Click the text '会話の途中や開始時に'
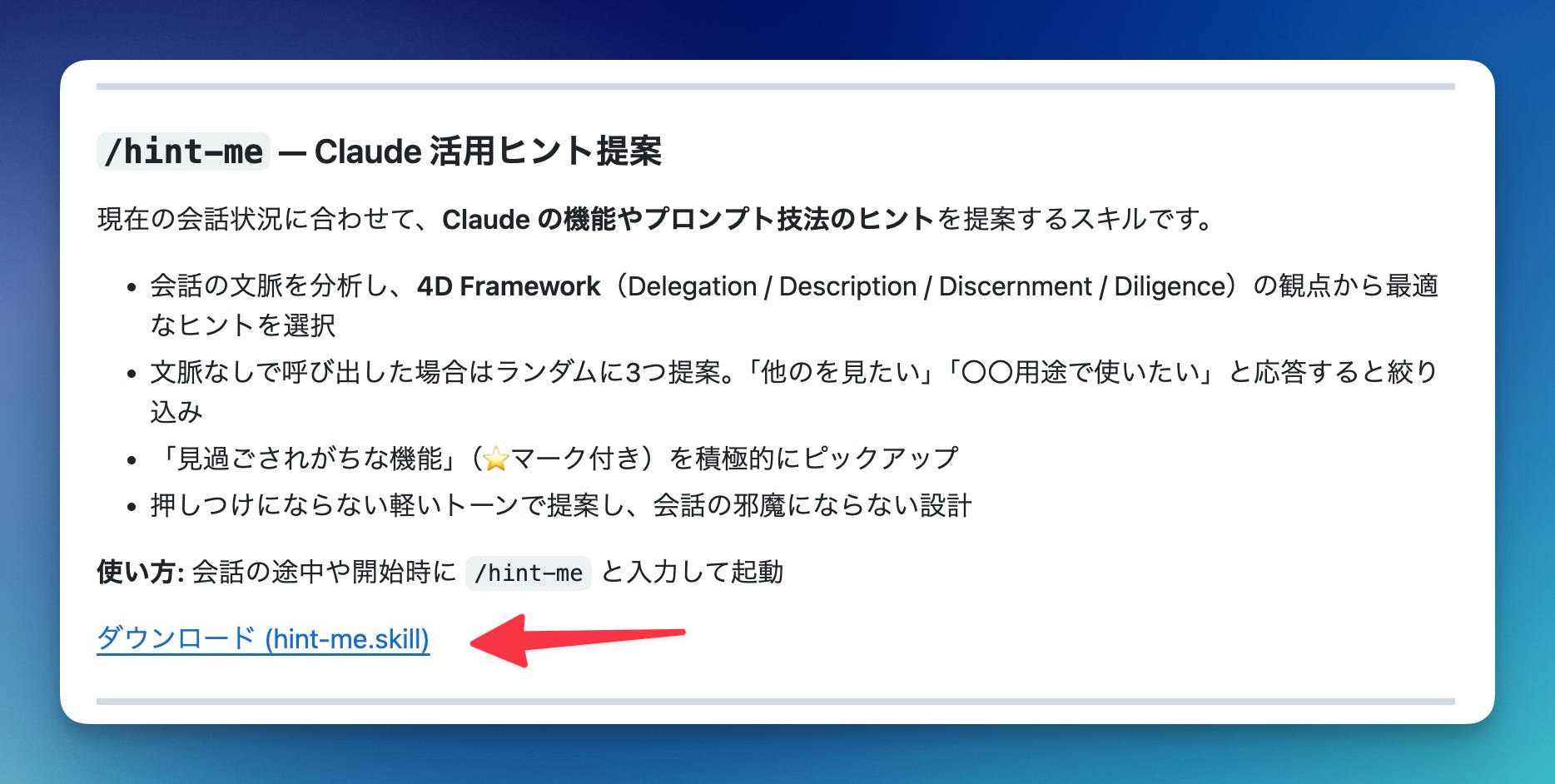This screenshot has width=1555, height=784. (x=325, y=573)
